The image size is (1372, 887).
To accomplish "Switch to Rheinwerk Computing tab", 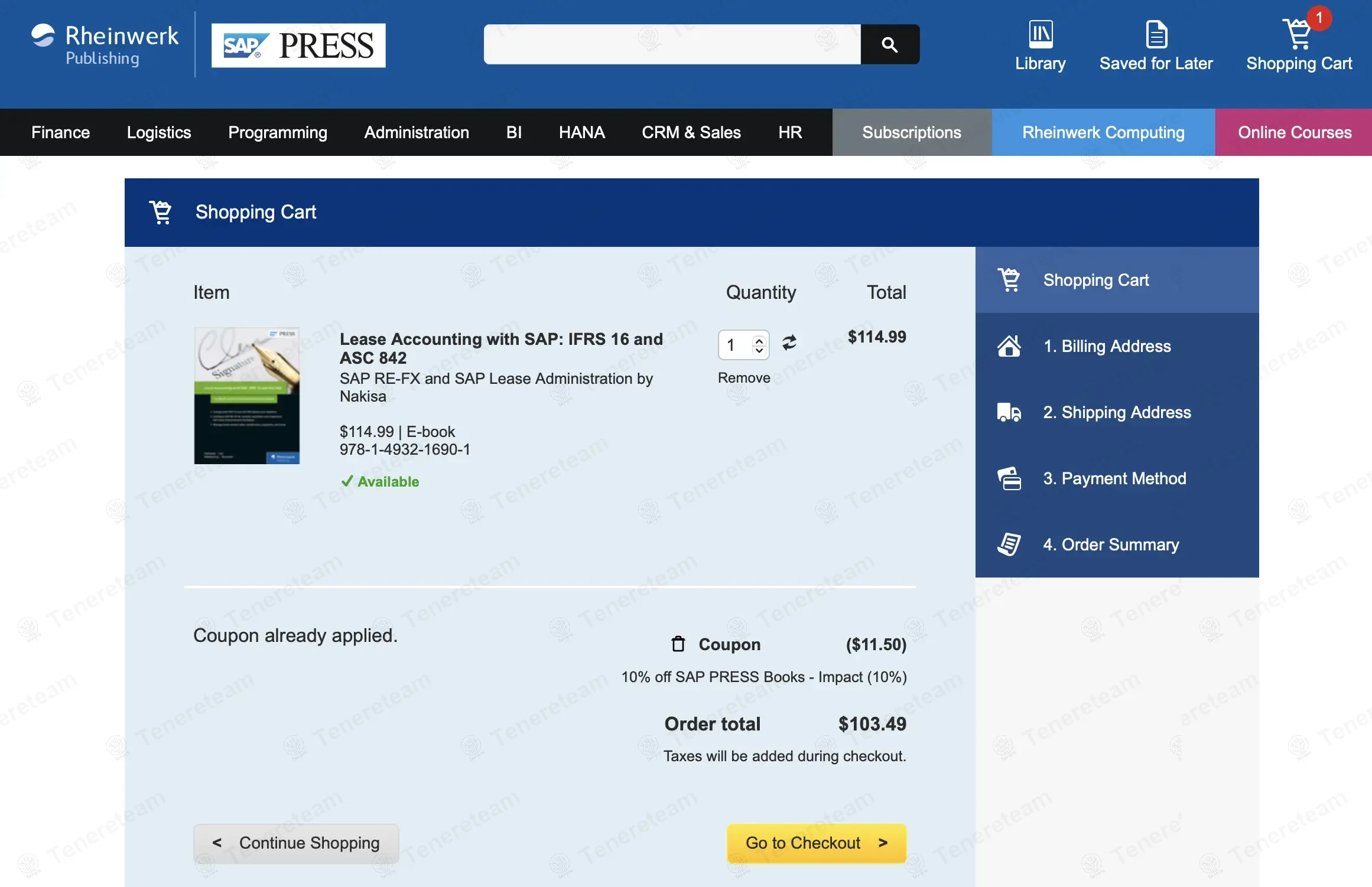I will point(1103,132).
